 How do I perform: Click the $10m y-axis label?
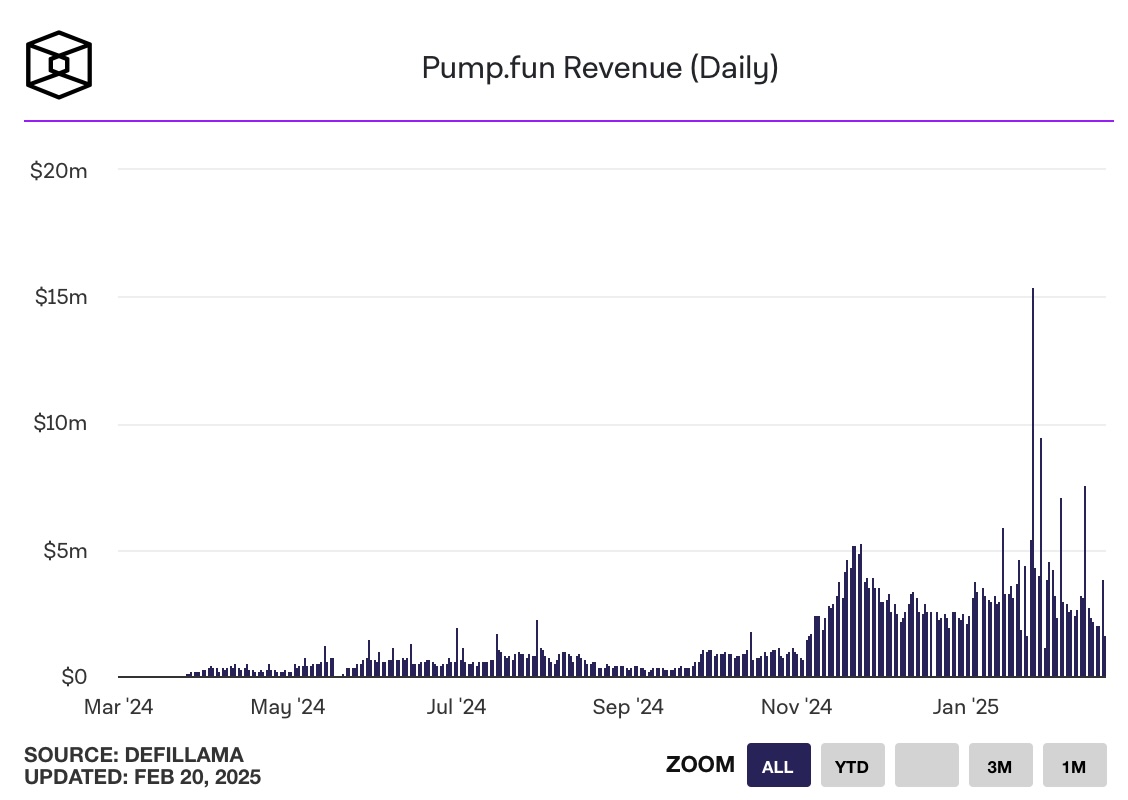60,423
